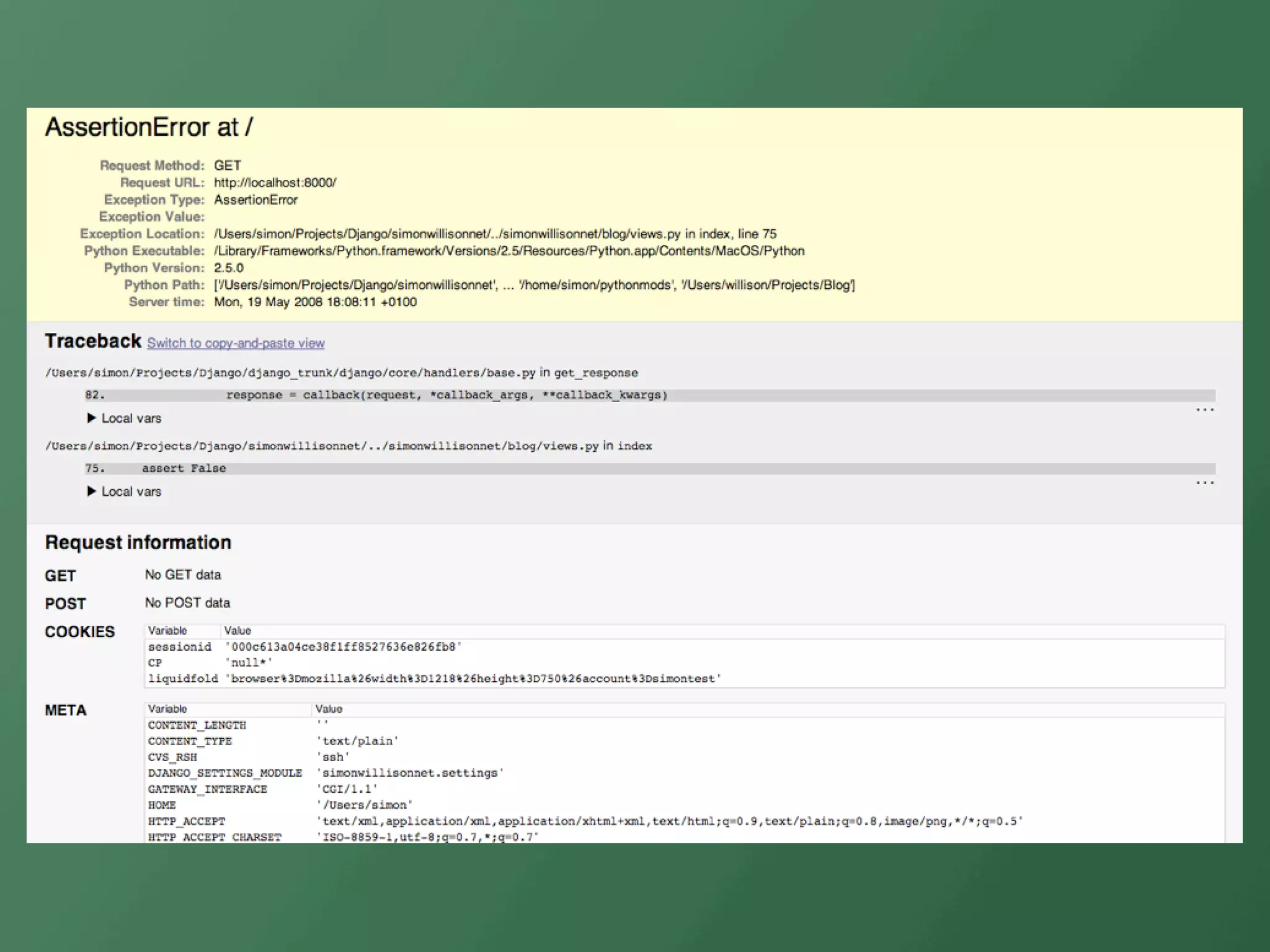Click the ellipsis beside line 75 code
The height and width of the screenshot is (952, 1270).
tap(1204, 483)
